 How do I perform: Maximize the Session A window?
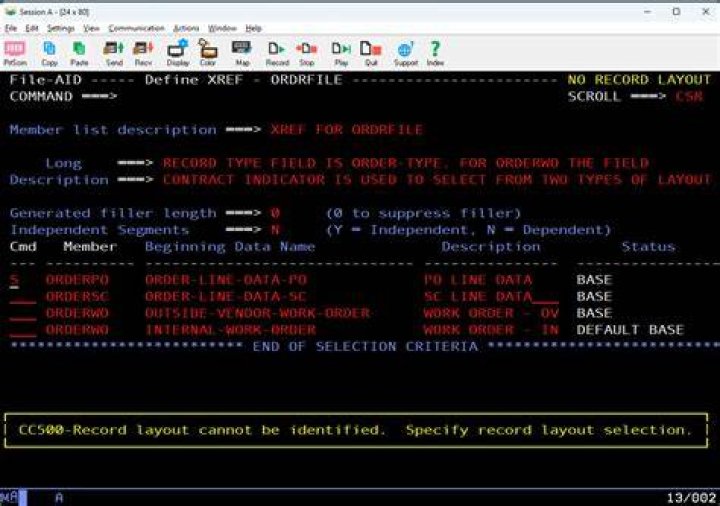[x=676, y=12]
